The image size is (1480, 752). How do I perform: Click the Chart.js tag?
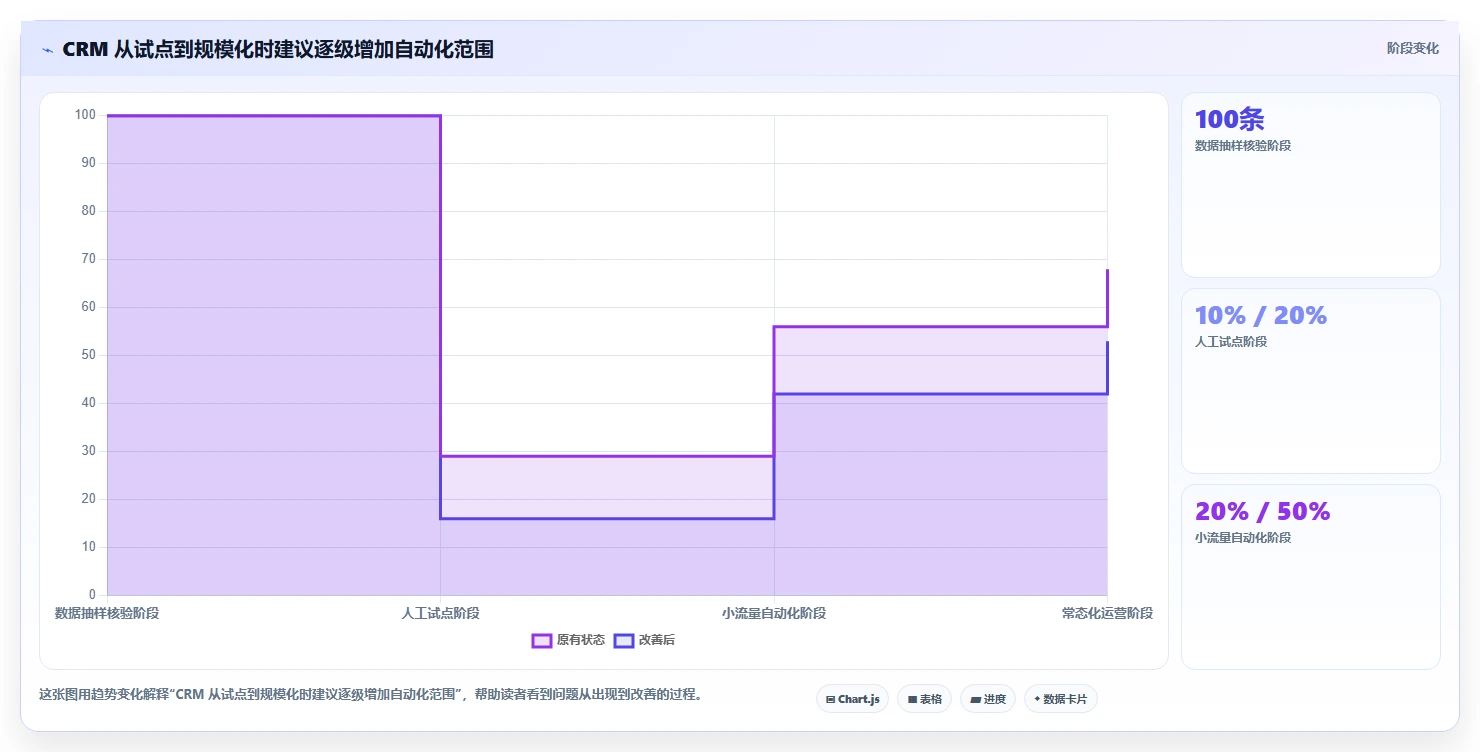point(852,699)
